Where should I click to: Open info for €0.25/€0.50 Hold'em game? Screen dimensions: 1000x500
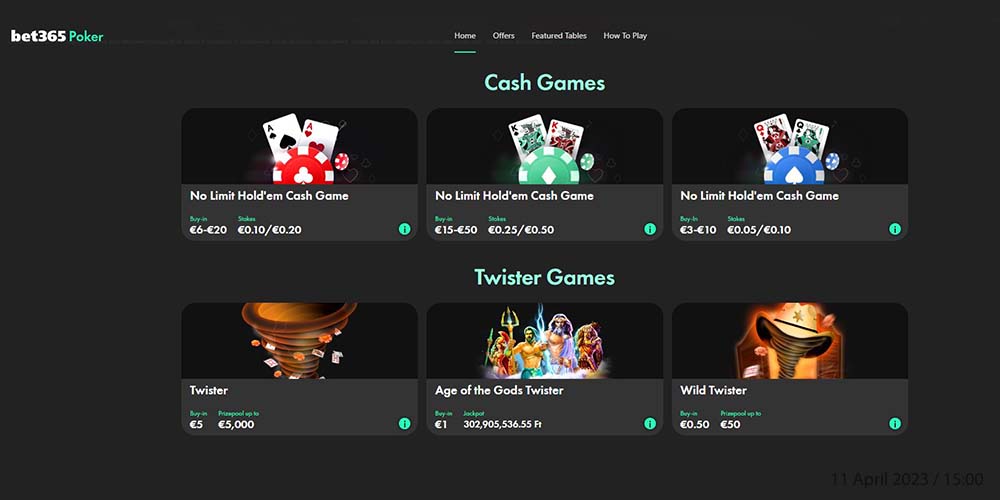pyautogui.click(x=650, y=229)
